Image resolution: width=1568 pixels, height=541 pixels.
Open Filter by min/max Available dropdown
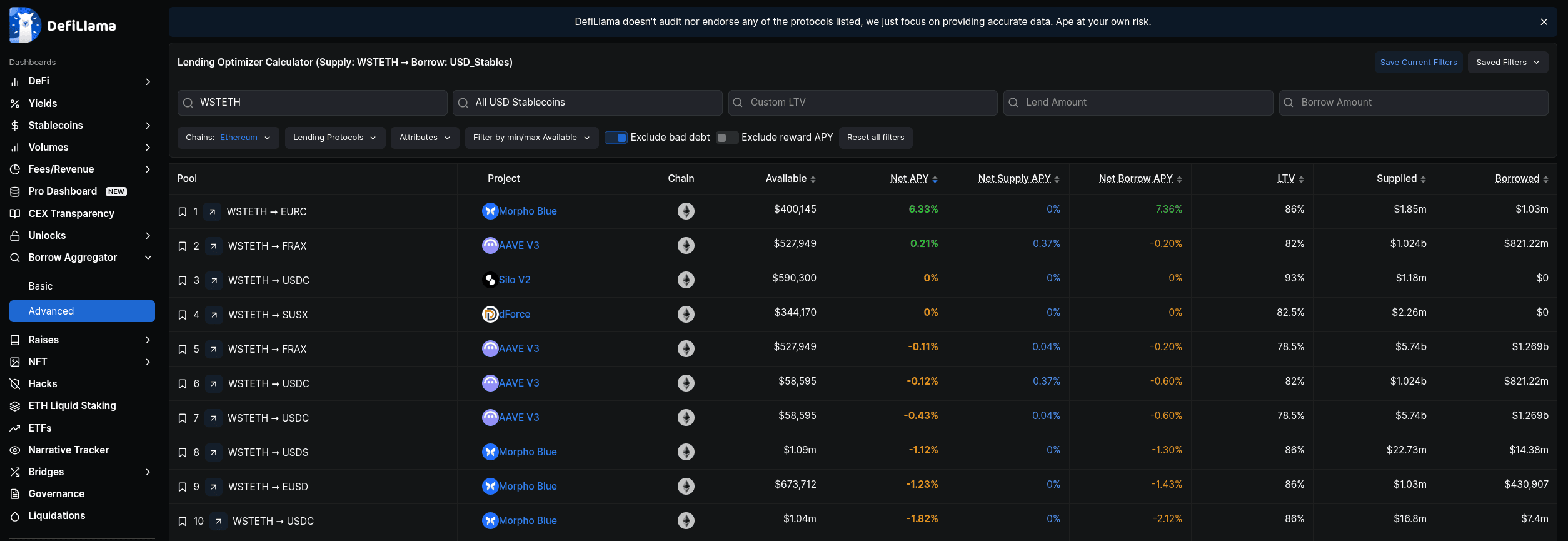click(x=532, y=138)
